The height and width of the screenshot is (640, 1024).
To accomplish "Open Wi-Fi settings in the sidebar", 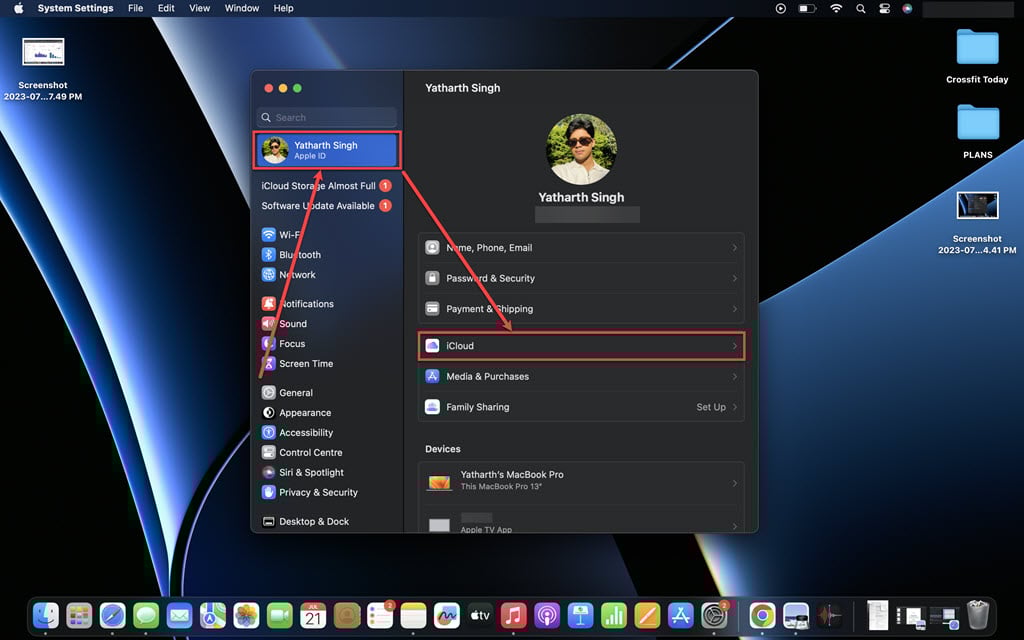I will coord(280,235).
